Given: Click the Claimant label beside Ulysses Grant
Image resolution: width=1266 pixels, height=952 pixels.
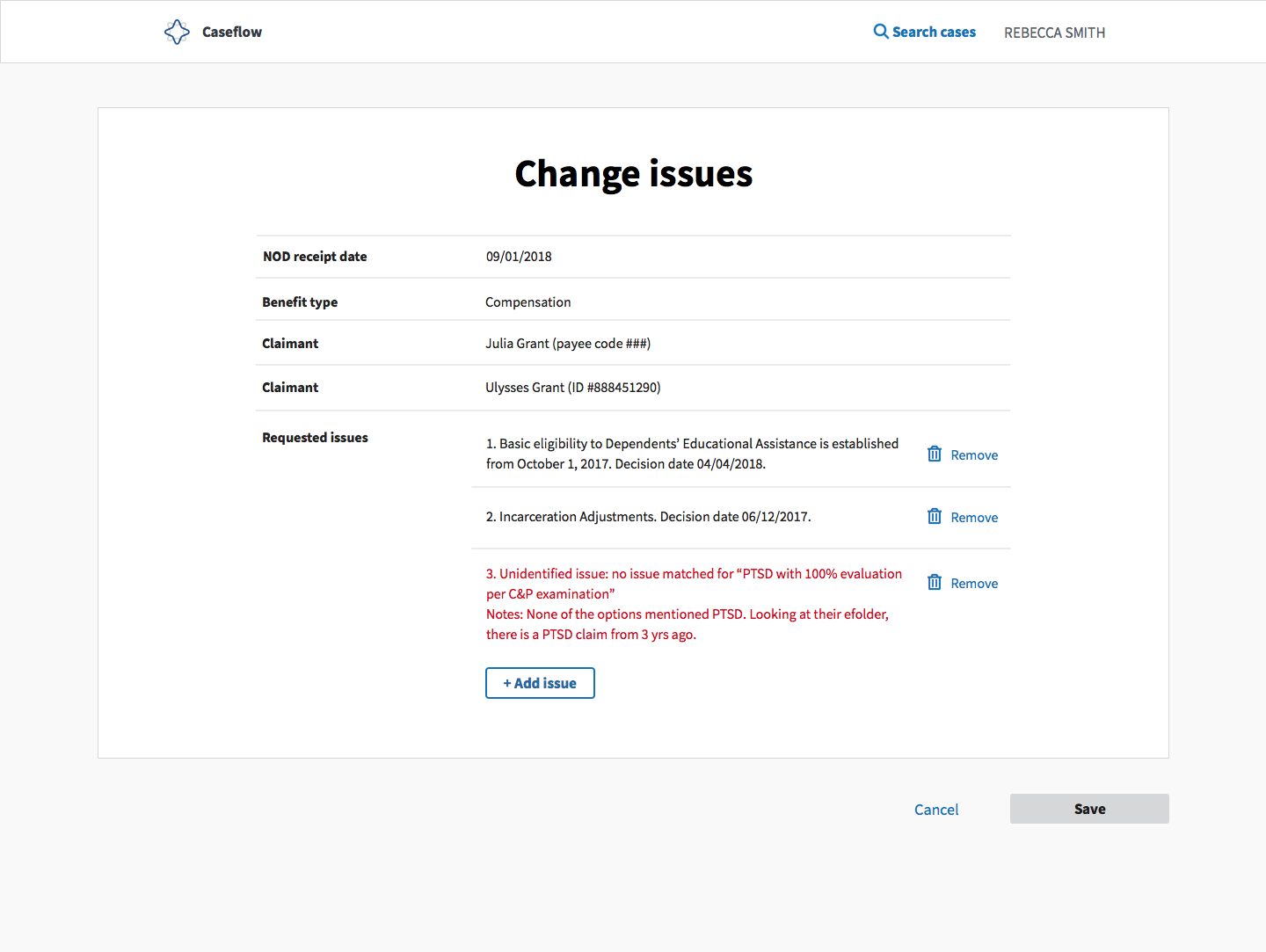Looking at the screenshot, I should point(290,388).
